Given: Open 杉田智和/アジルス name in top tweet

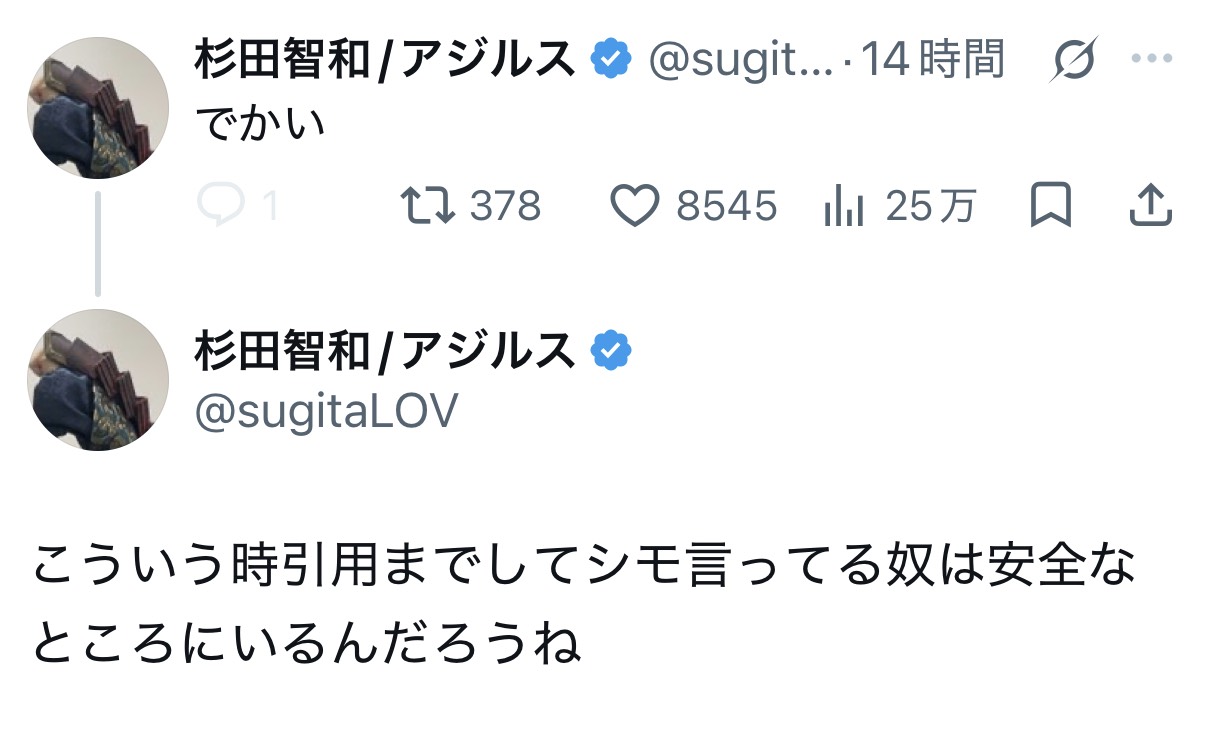Looking at the screenshot, I should (x=386, y=61).
